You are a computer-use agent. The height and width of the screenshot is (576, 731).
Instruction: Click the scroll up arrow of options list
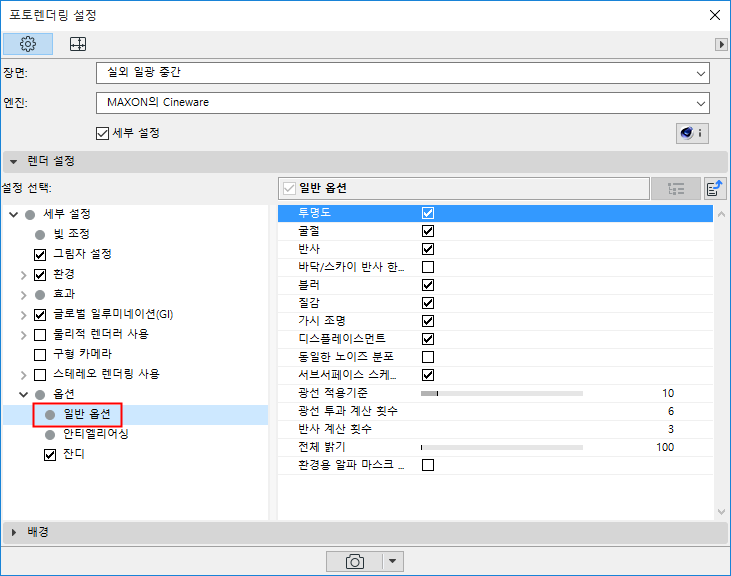721,214
